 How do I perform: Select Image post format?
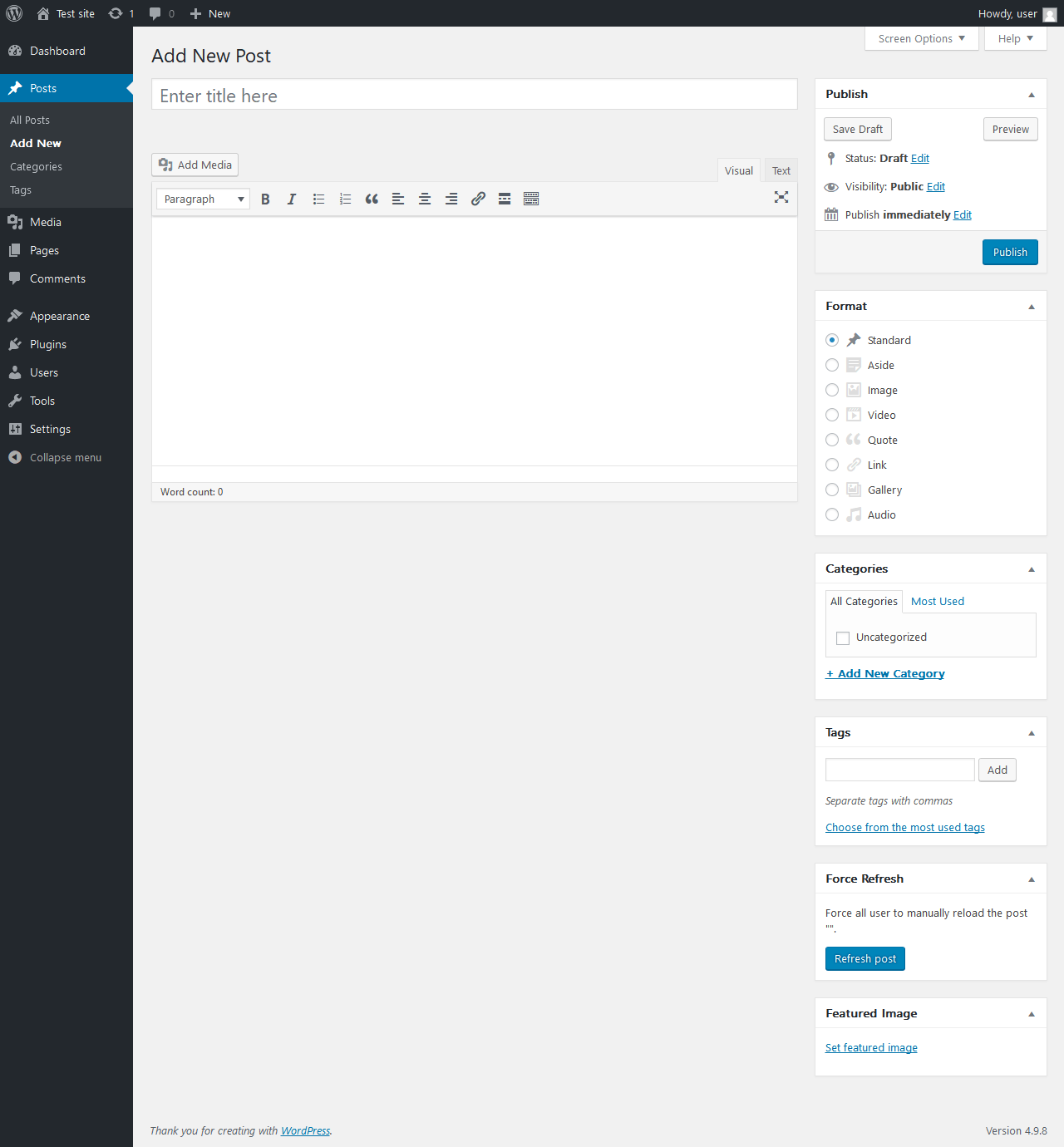(x=832, y=390)
